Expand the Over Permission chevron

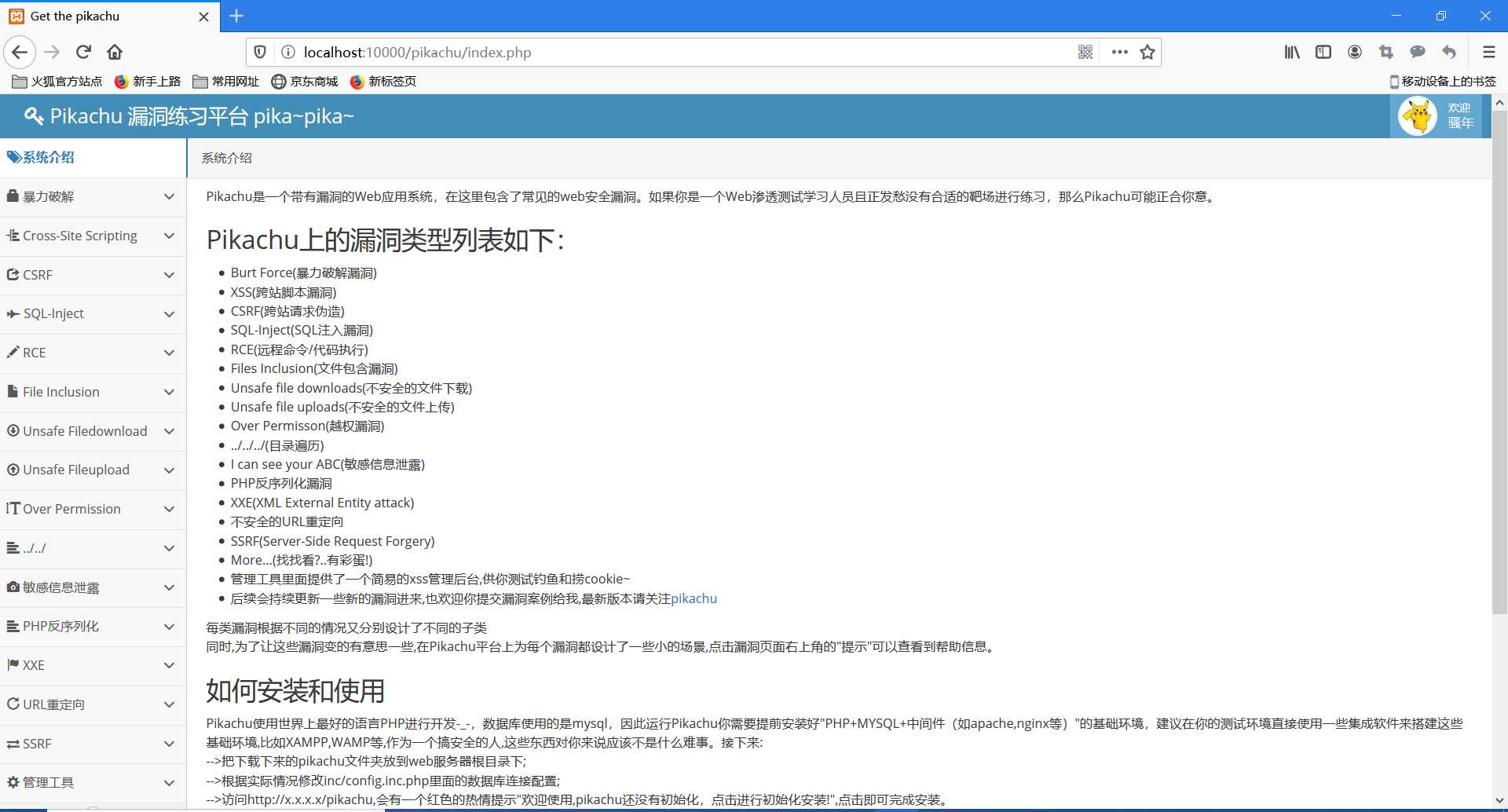pyautogui.click(x=169, y=509)
